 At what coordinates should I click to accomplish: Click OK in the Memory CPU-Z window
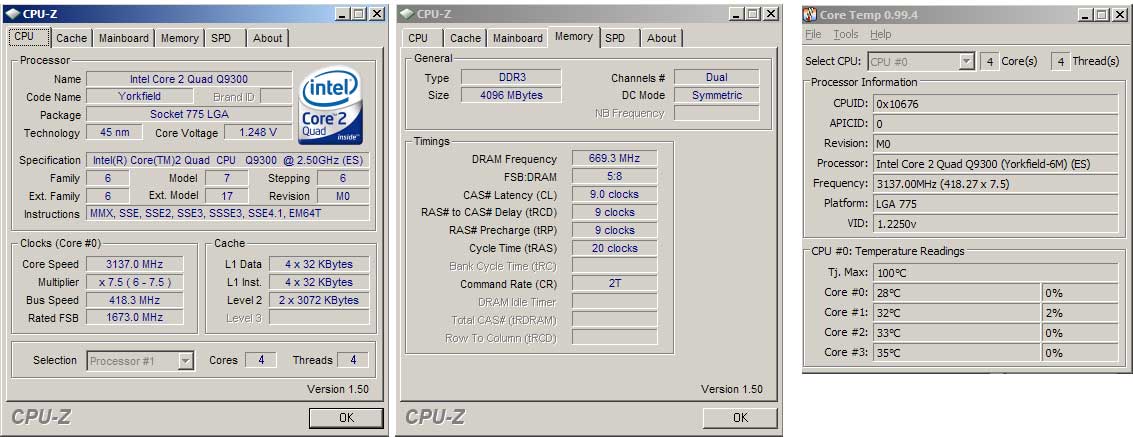740,417
